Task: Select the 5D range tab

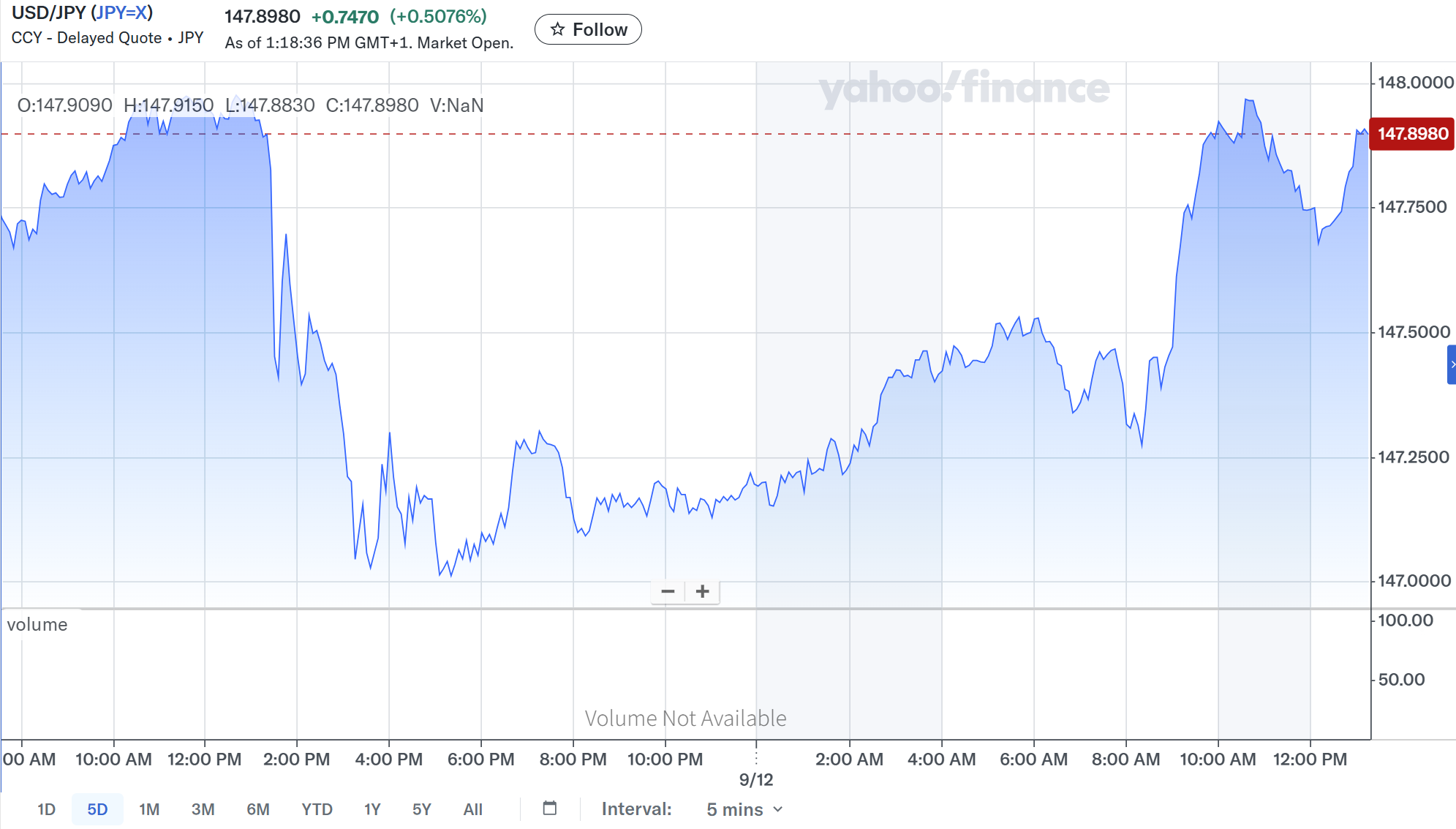Action: point(97,809)
